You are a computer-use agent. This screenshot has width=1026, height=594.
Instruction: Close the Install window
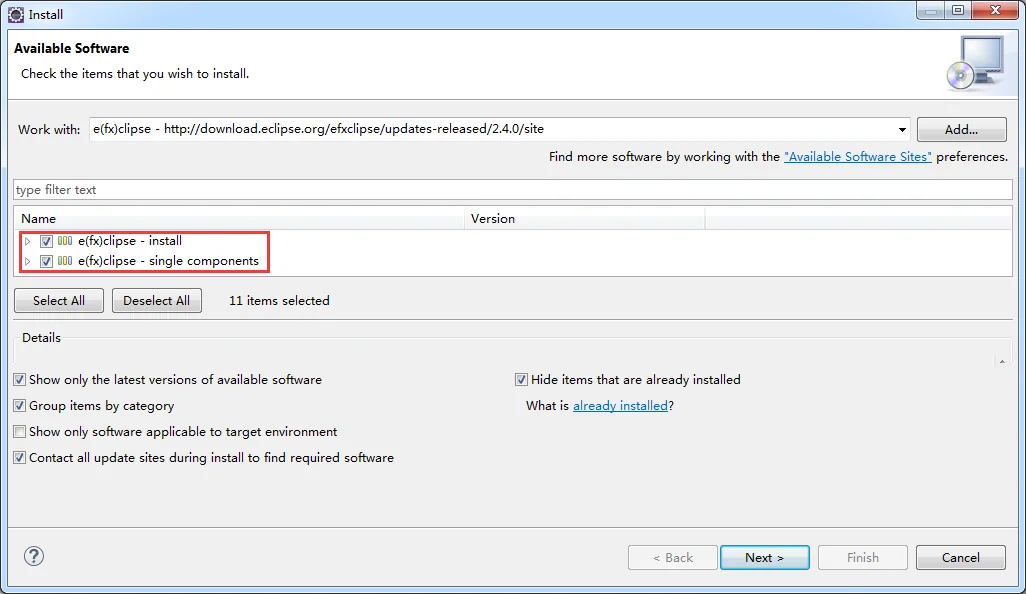point(995,10)
